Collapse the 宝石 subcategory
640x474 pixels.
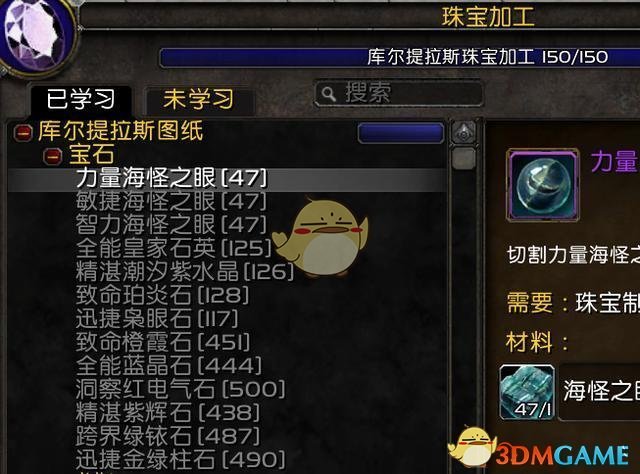point(53,156)
